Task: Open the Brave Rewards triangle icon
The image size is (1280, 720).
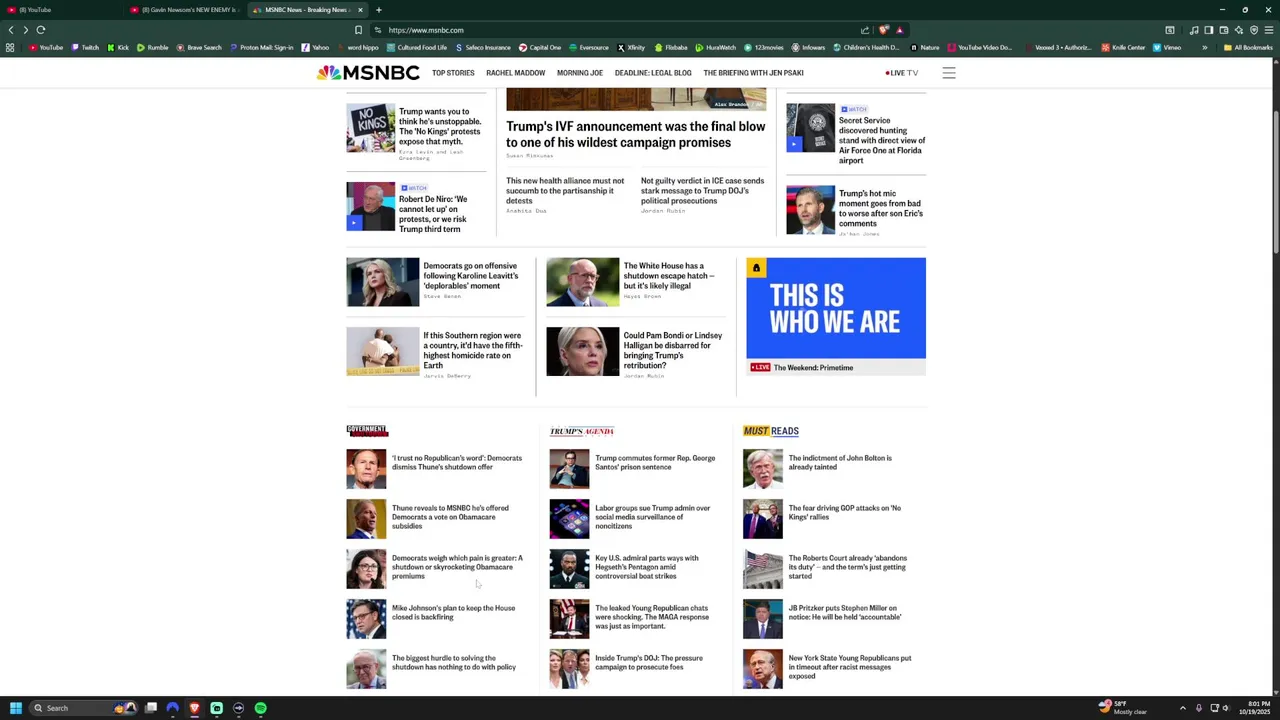Action: (899, 30)
